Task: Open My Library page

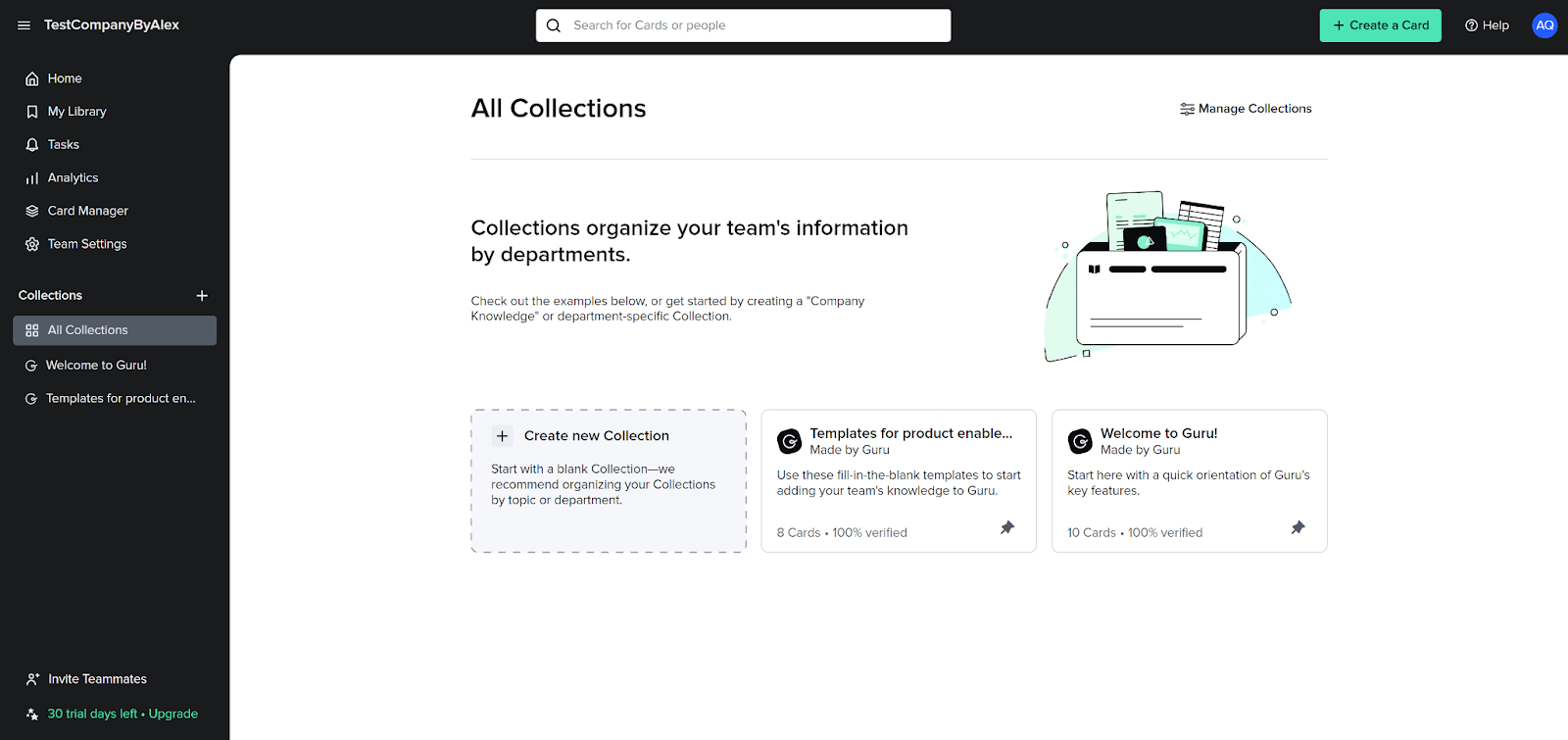Action: pos(76,112)
